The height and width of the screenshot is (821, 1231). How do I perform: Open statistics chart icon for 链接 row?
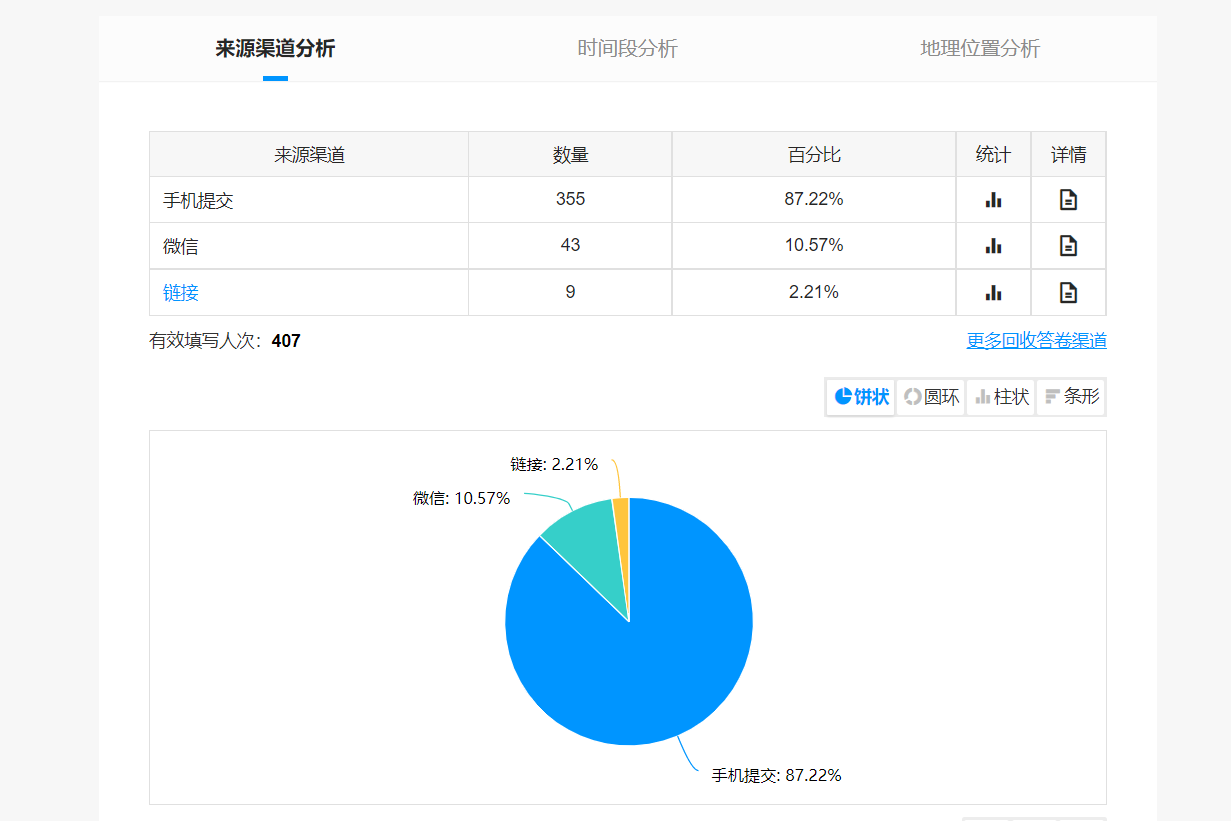[x=993, y=293]
